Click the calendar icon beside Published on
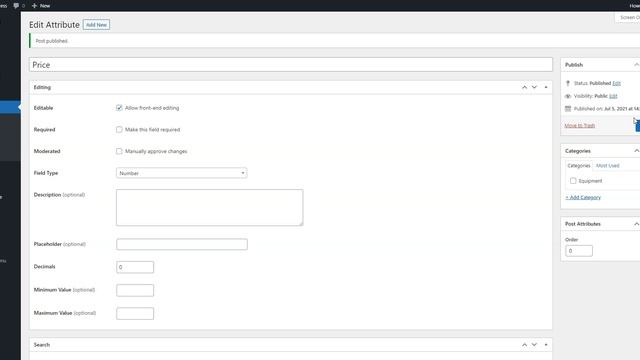Screen dimensions: 640x360 point(568,109)
